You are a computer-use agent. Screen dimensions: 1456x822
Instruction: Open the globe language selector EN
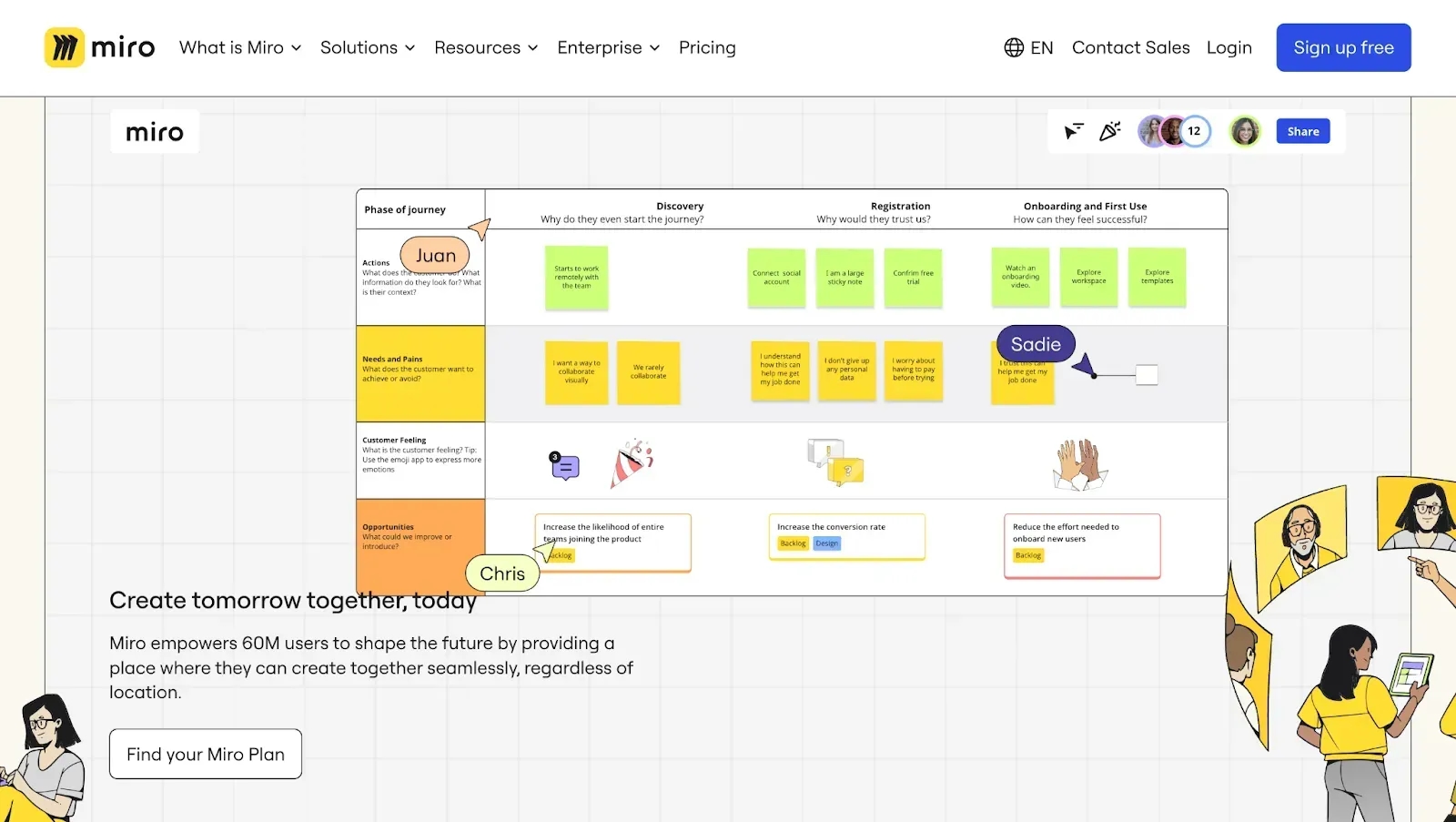(1028, 47)
